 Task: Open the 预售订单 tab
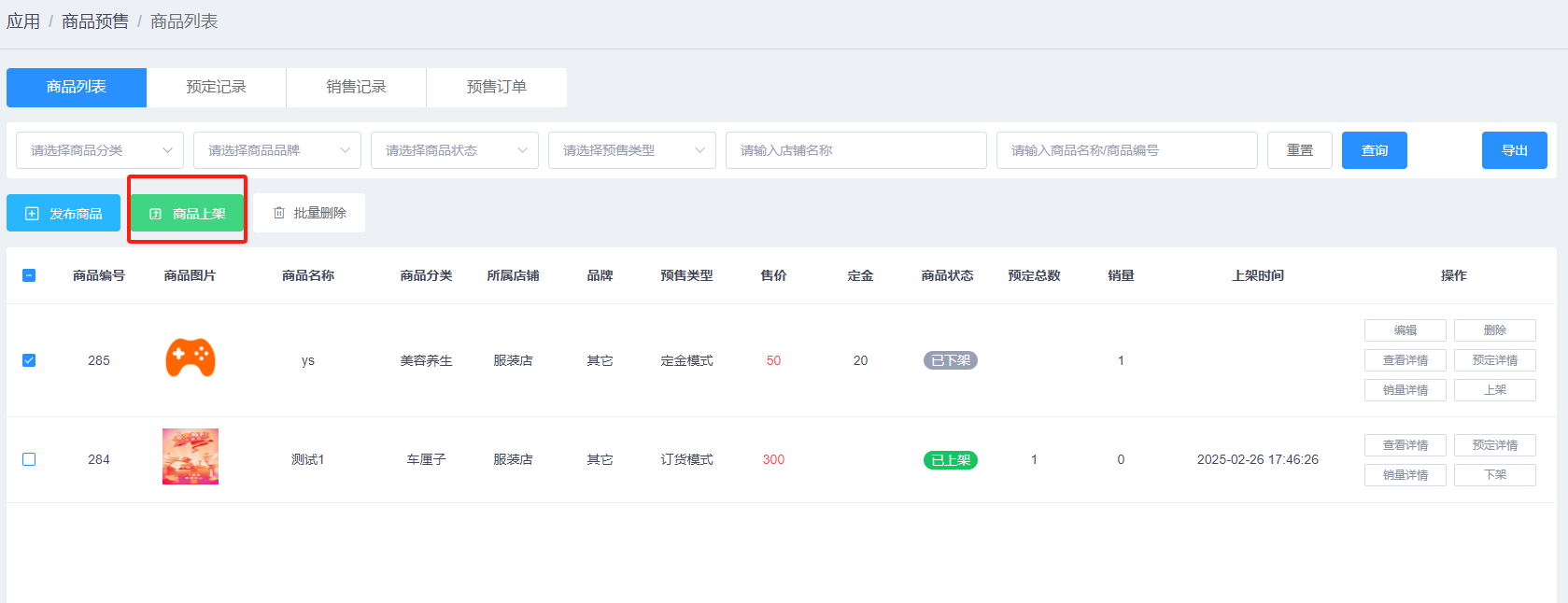pos(497,87)
